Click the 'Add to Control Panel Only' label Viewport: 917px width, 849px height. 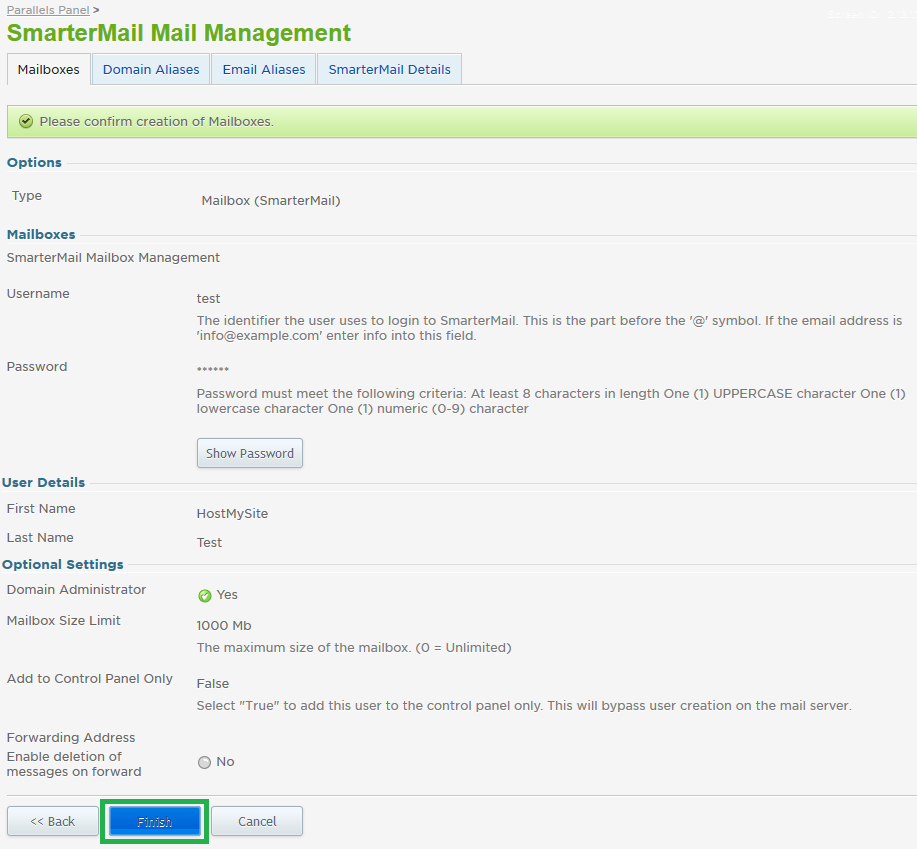click(x=89, y=678)
